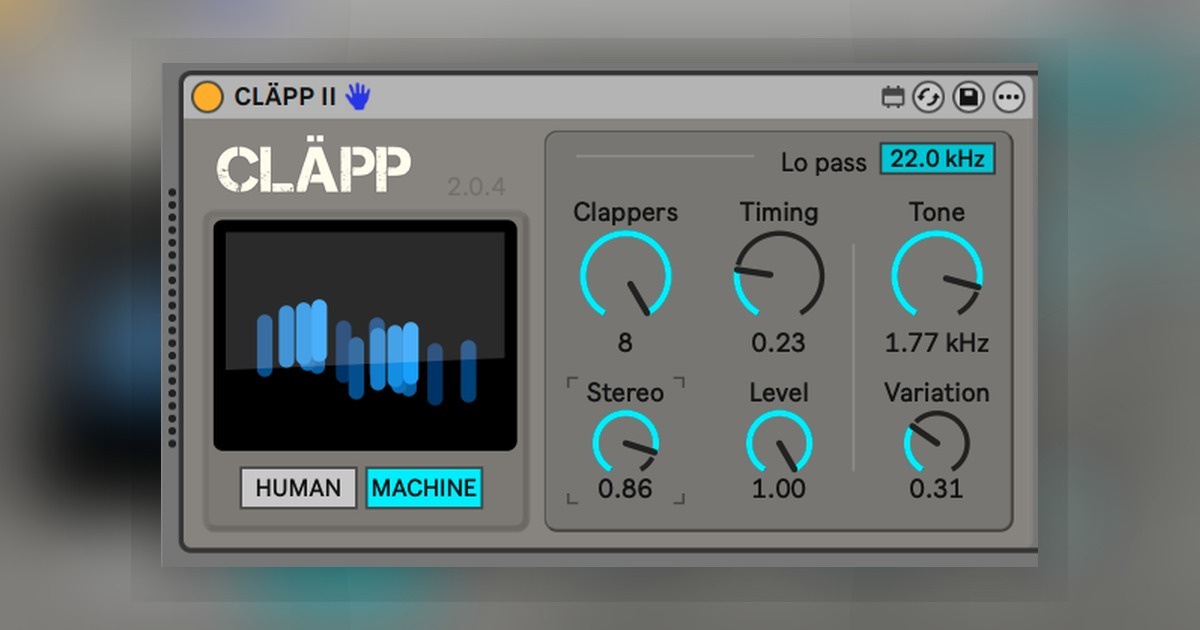
Task: Click the clap waveform display
Action: click(x=365, y=335)
